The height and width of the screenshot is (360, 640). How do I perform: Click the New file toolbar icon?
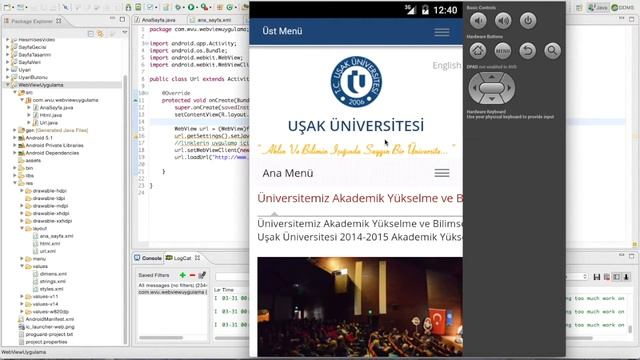click(7, 7)
